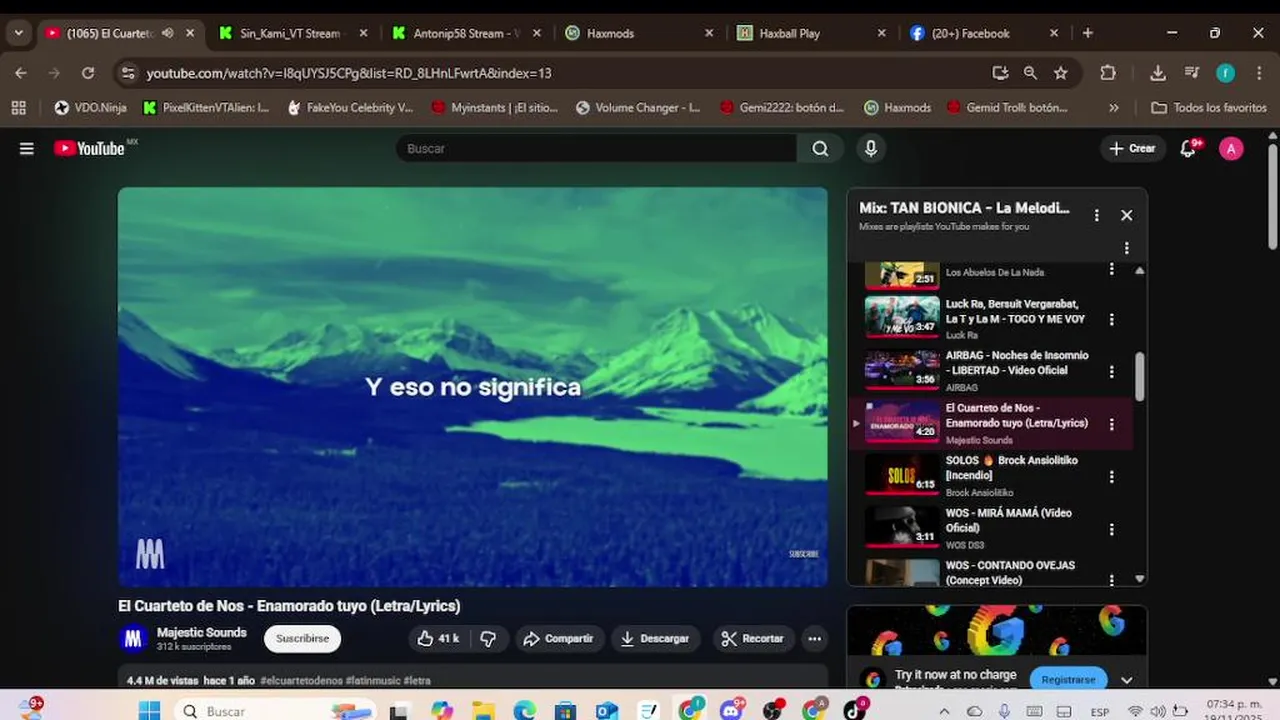This screenshot has height=720, width=1280.
Task: Click the page vertical scrollbar
Action: coord(1272,195)
